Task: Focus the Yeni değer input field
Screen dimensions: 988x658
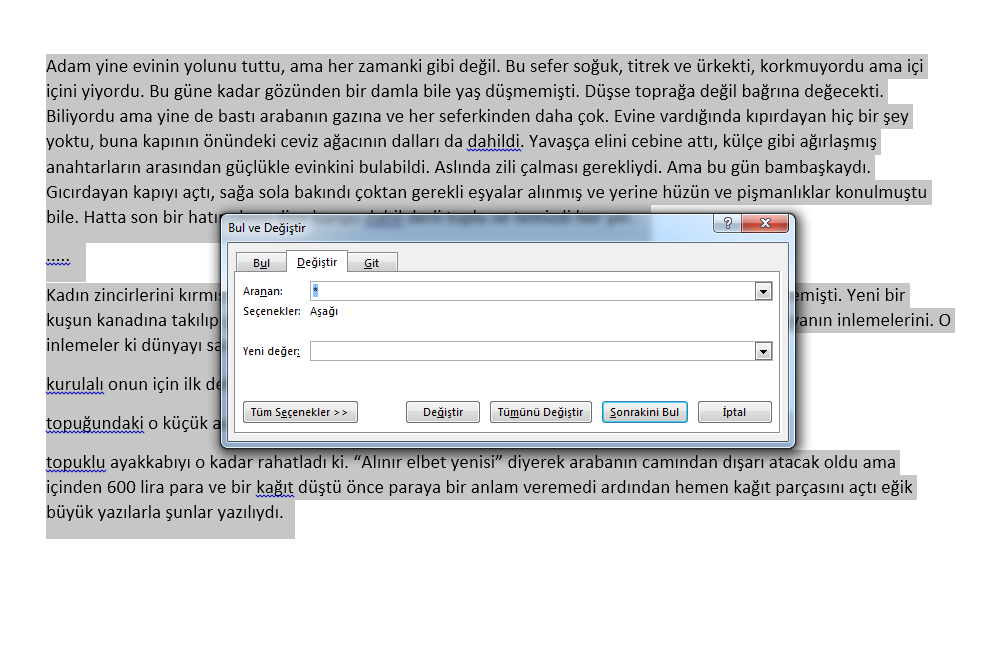Action: tap(532, 351)
